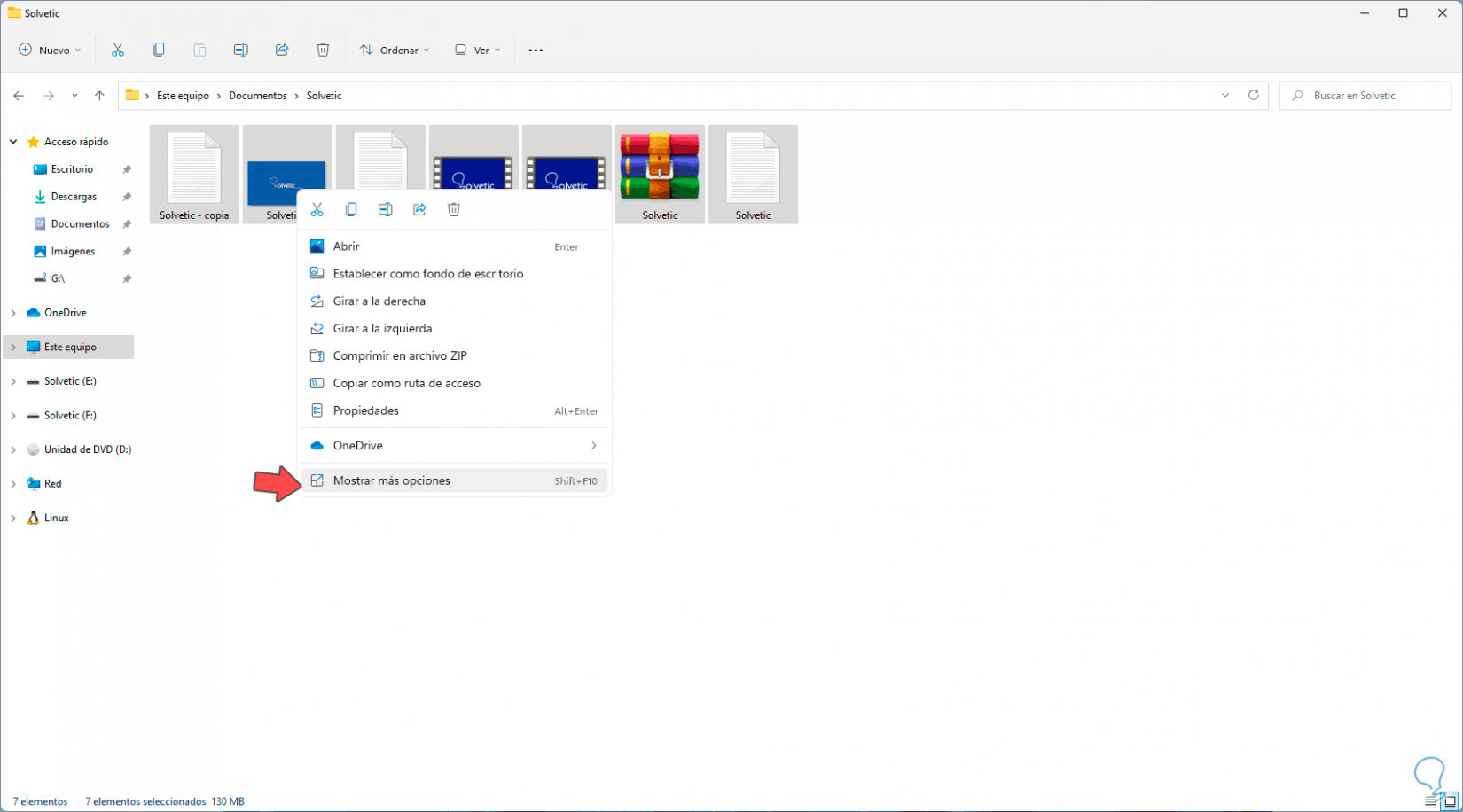Click the Delete trash icon in the top toolbar
The width and height of the screenshot is (1463, 812).
pos(323,50)
